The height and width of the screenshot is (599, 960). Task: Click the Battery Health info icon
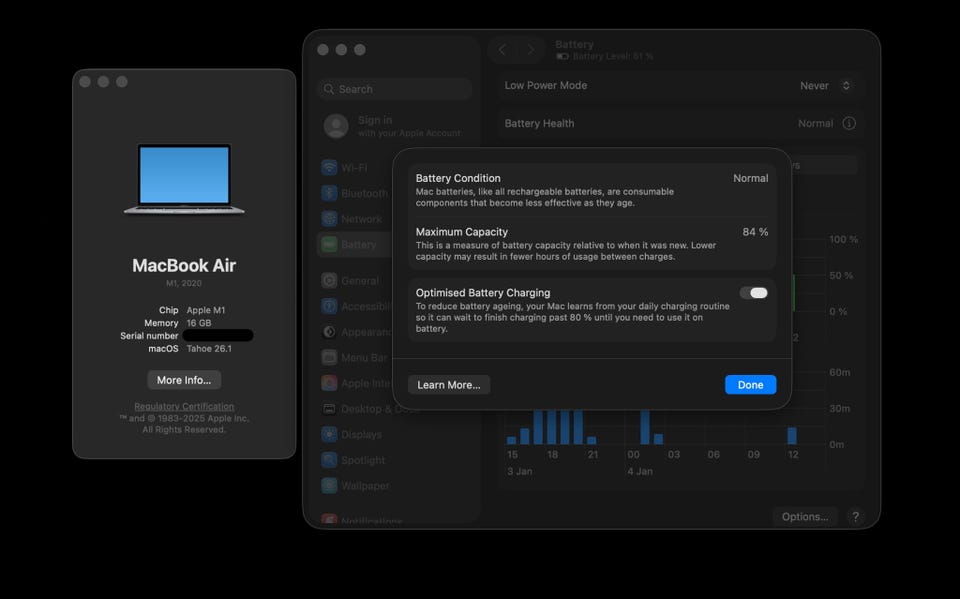(849, 123)
